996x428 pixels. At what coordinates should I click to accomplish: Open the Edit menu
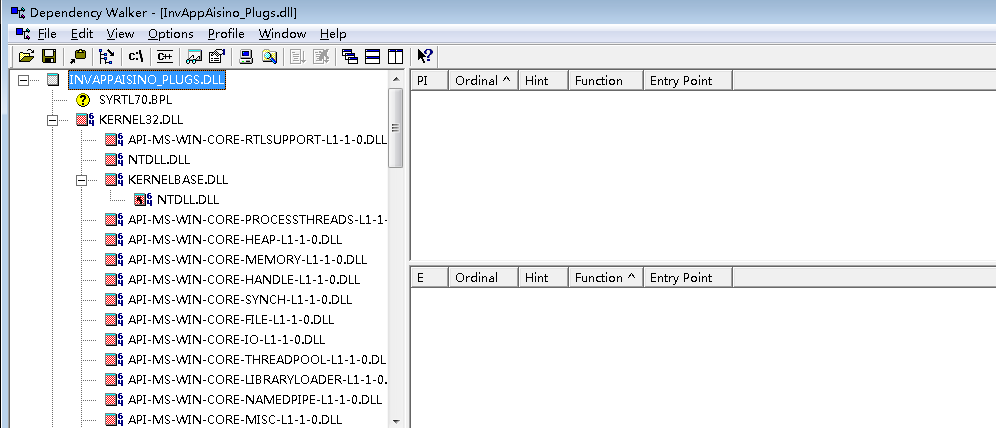tap(82, 34)
